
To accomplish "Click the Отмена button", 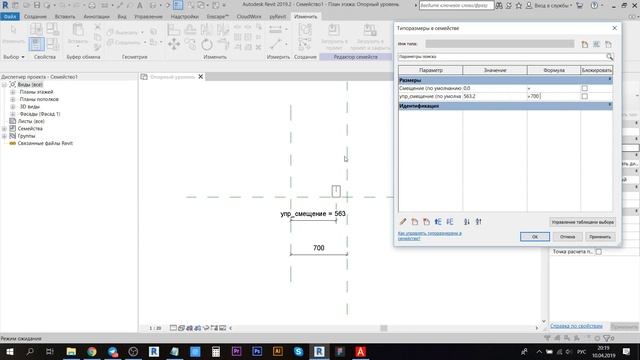I will coord(567,237).
